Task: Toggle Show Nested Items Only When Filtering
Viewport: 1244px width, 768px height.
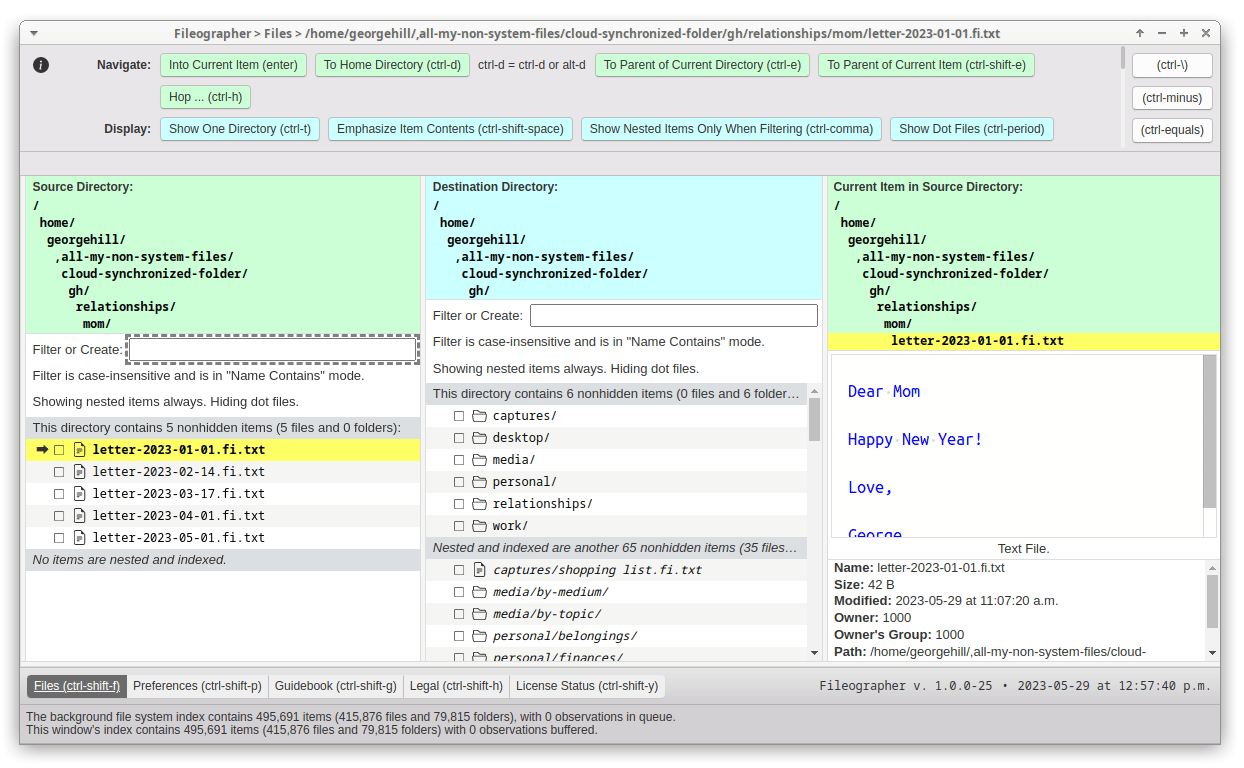Action: (x=732, y=129)
